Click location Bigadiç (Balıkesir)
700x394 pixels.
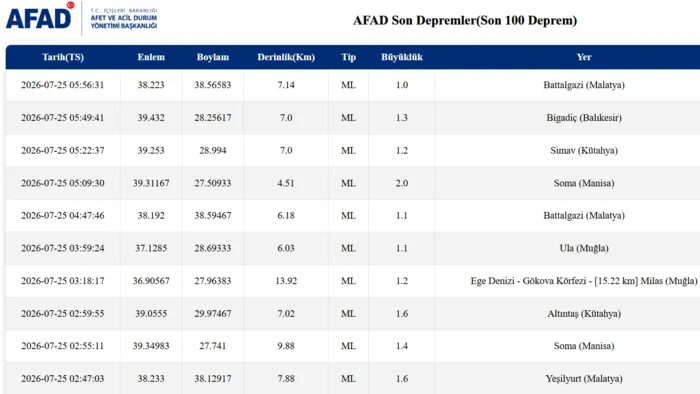pyautogui.click(x=584, y=118)
